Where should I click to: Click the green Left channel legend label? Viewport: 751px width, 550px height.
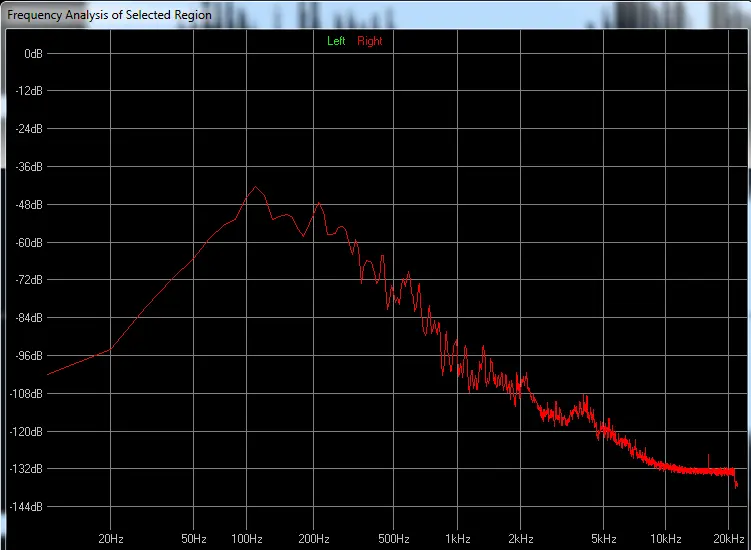click(336, 41)
